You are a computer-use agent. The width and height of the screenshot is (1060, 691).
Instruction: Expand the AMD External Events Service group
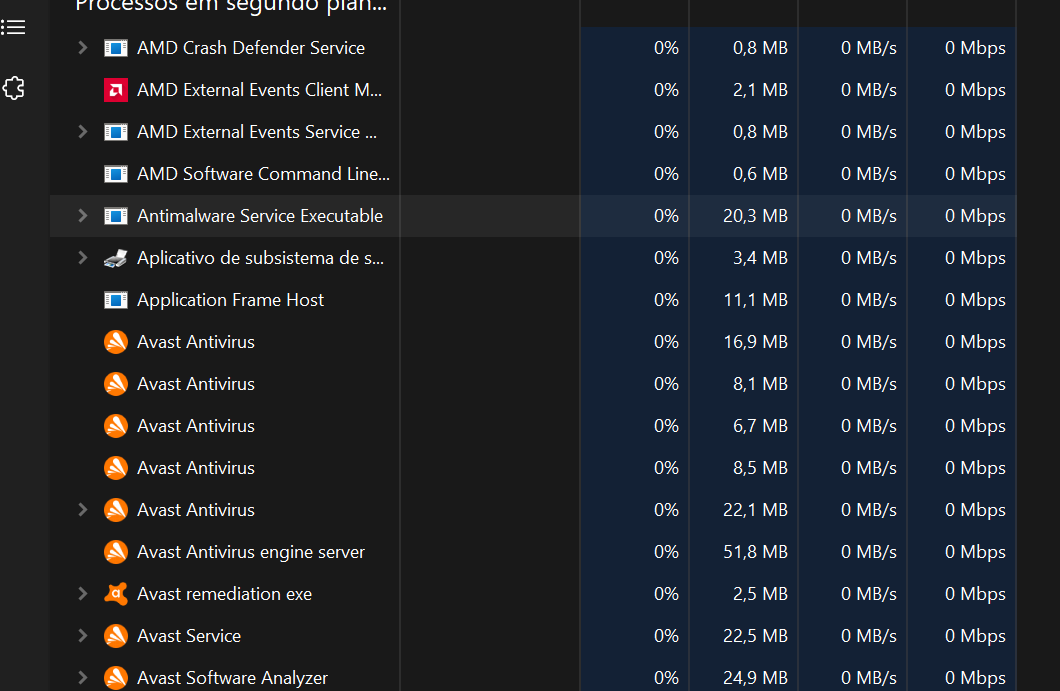82,131
